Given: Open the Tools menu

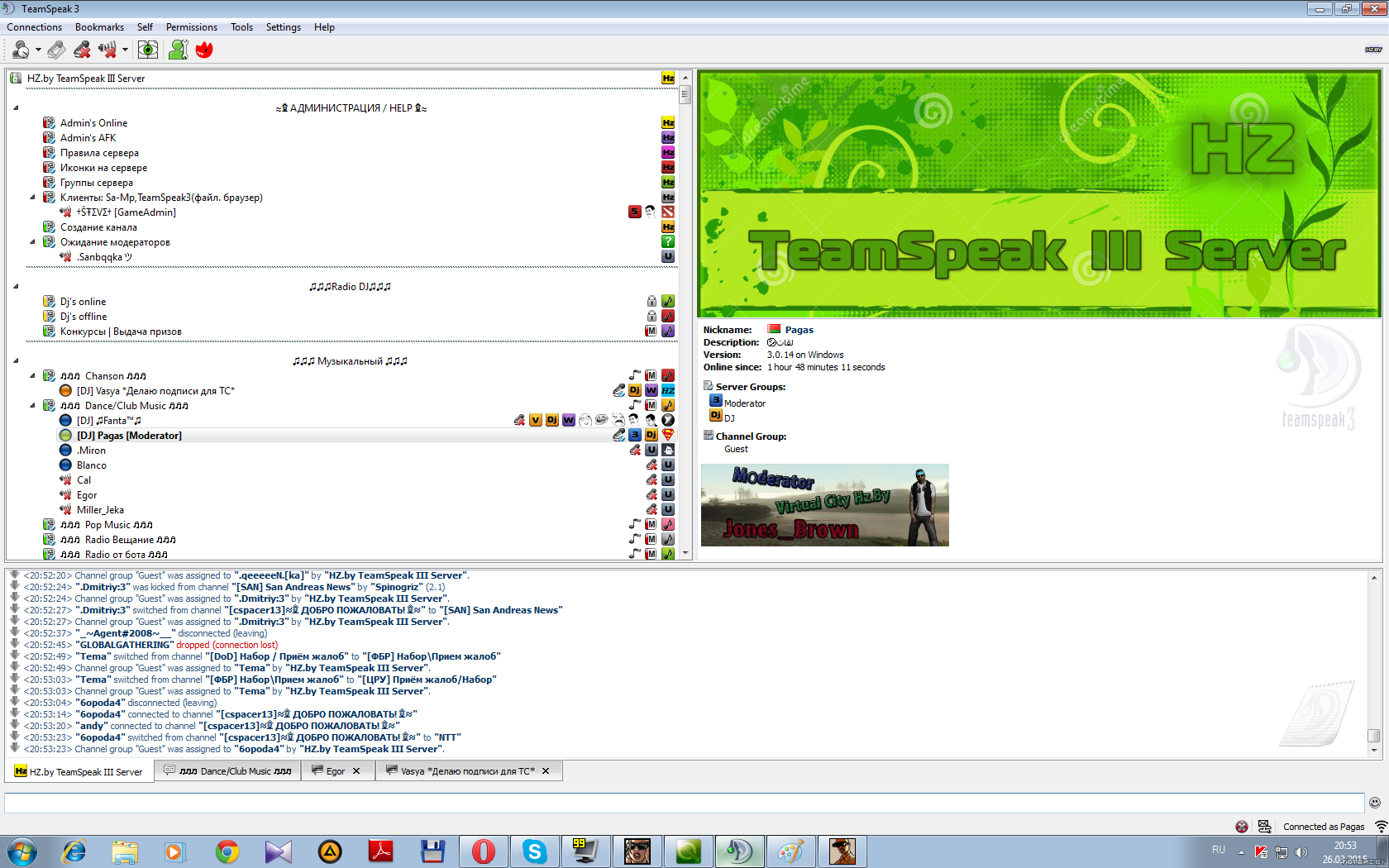Looking at the screenshot, I should (241, 27).
